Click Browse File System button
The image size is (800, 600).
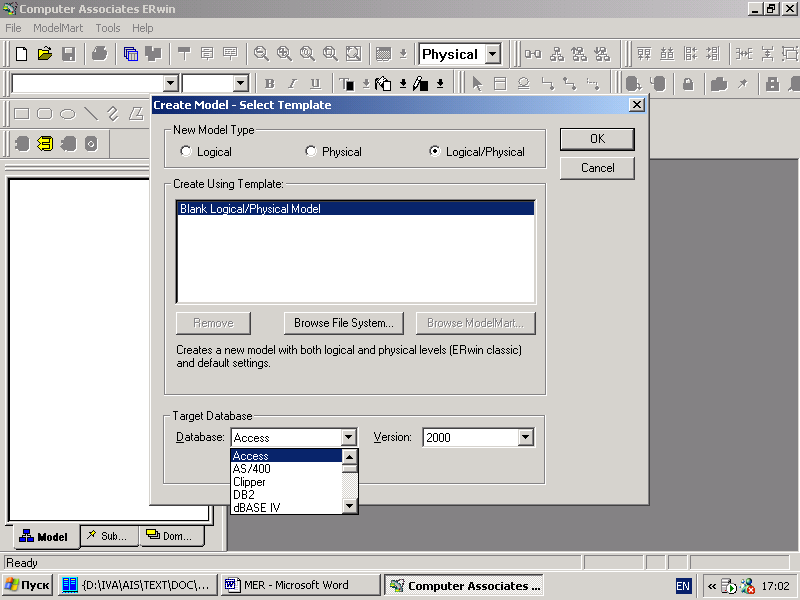[x=343, y=323]
